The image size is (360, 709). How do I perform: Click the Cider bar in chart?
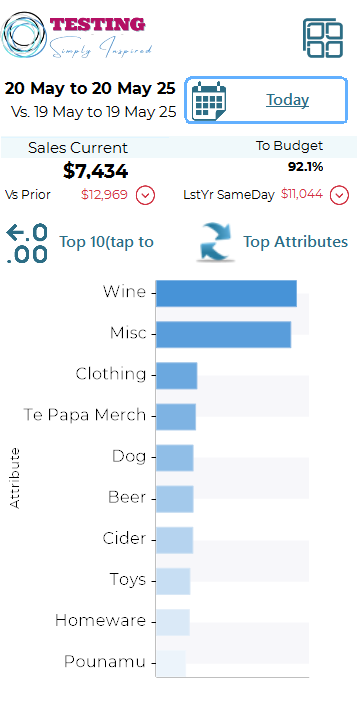[175, 540]
